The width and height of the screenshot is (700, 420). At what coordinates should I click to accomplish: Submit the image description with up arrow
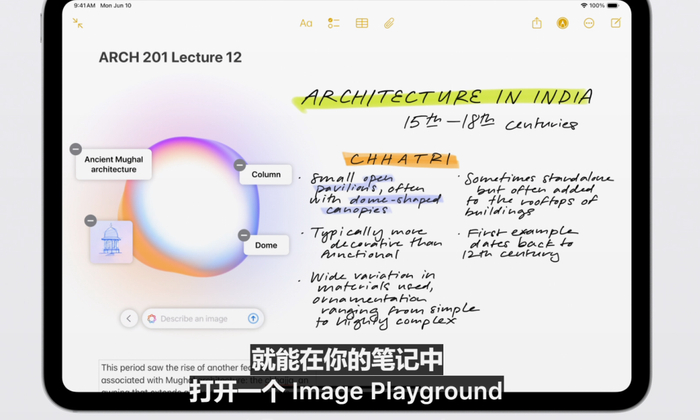coord(253,318)
